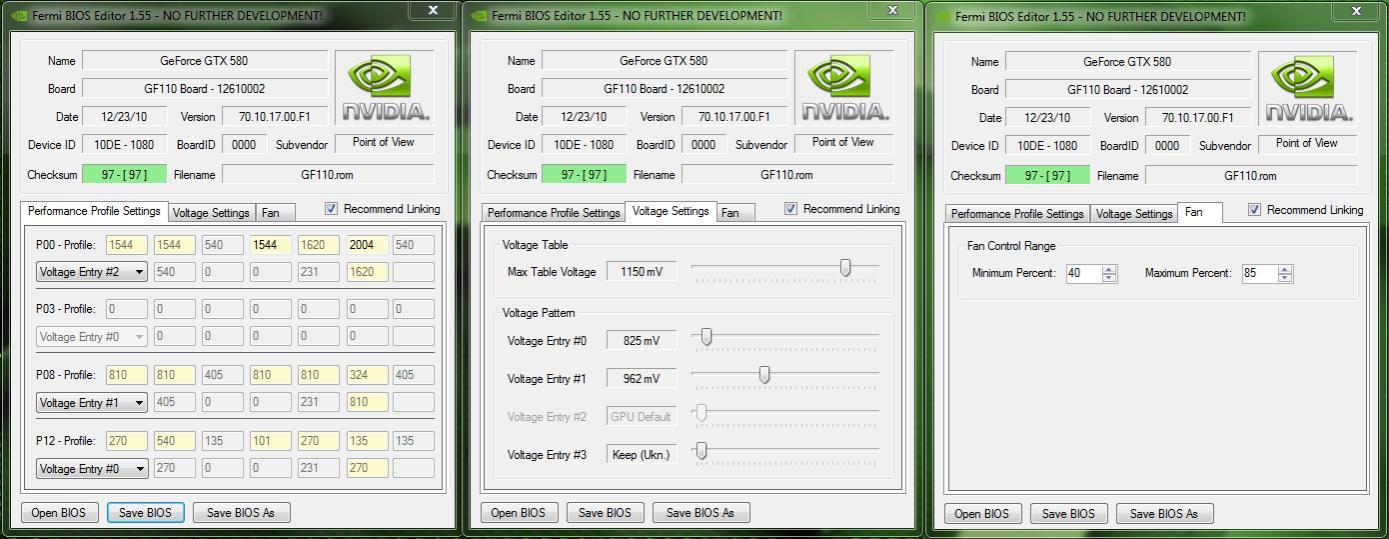
Task: Decrease the fan Minimum Percent with its down arrow
Action: coord(1109,278)
